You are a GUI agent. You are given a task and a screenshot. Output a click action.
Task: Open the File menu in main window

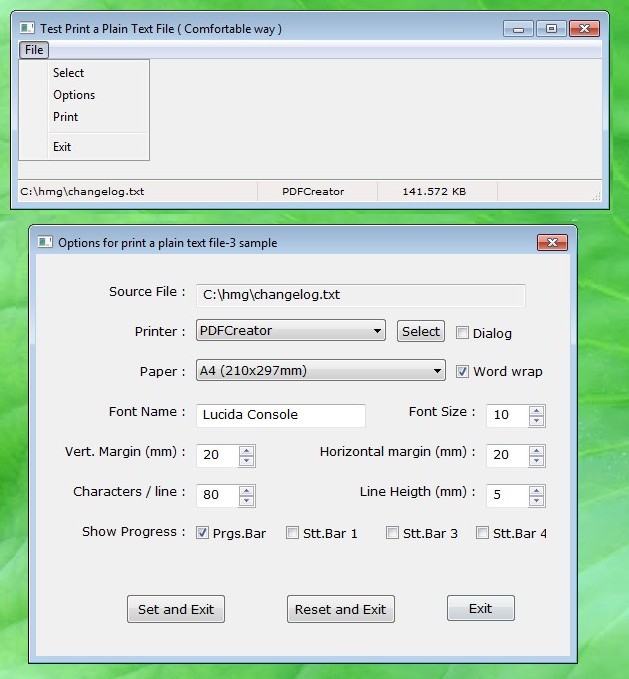[34, 50]
